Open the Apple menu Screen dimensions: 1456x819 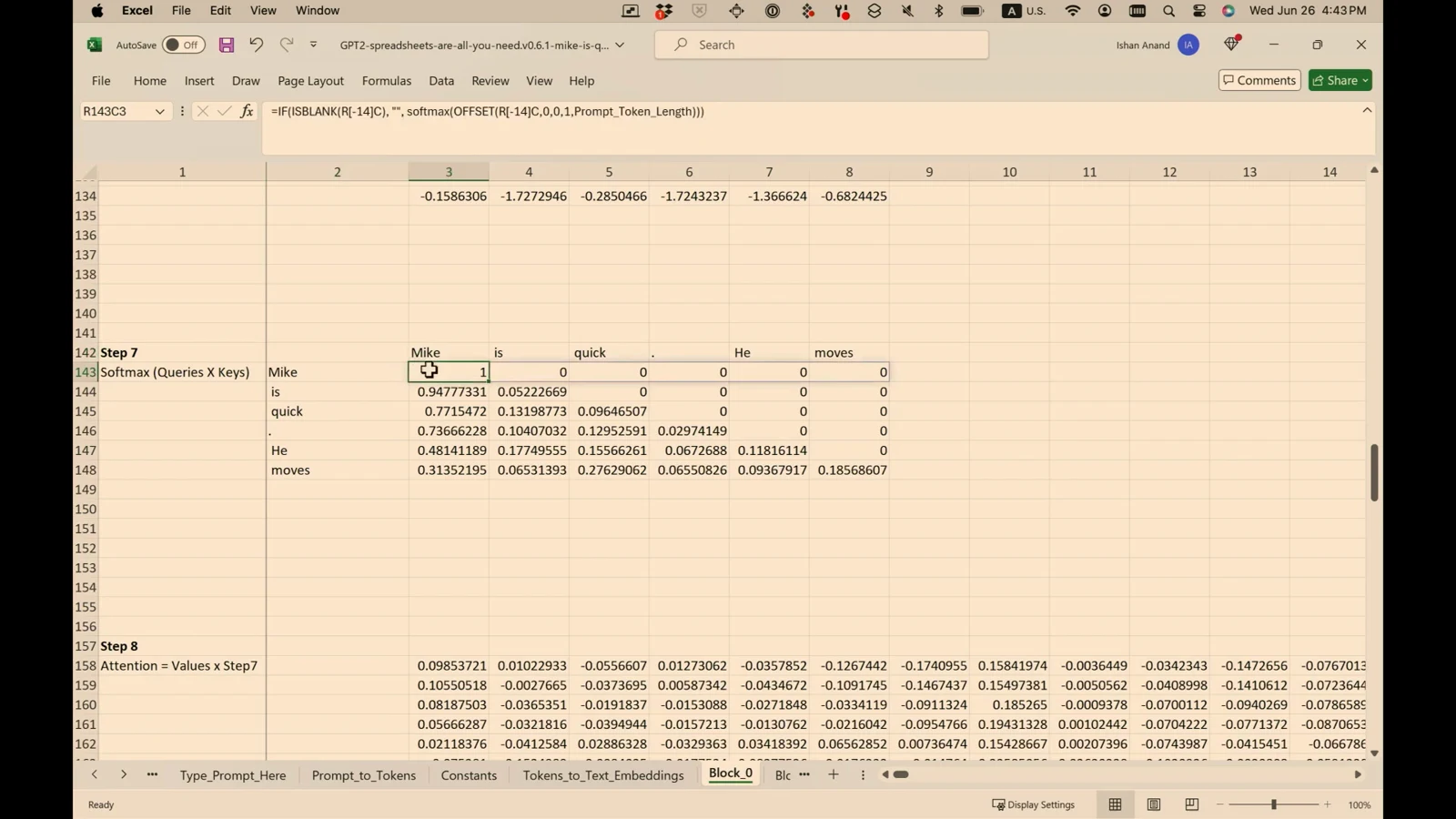coord(97,11)
